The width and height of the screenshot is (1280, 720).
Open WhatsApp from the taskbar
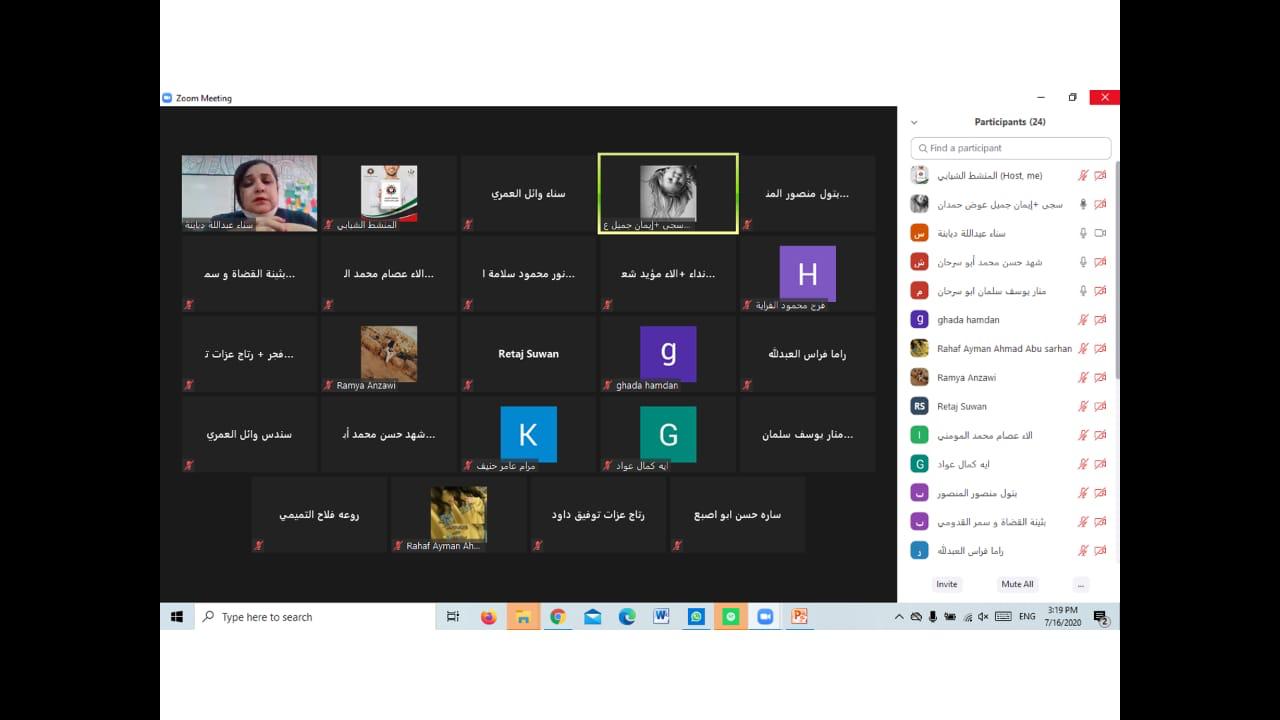pyautogui.click(x=696, y=617)
